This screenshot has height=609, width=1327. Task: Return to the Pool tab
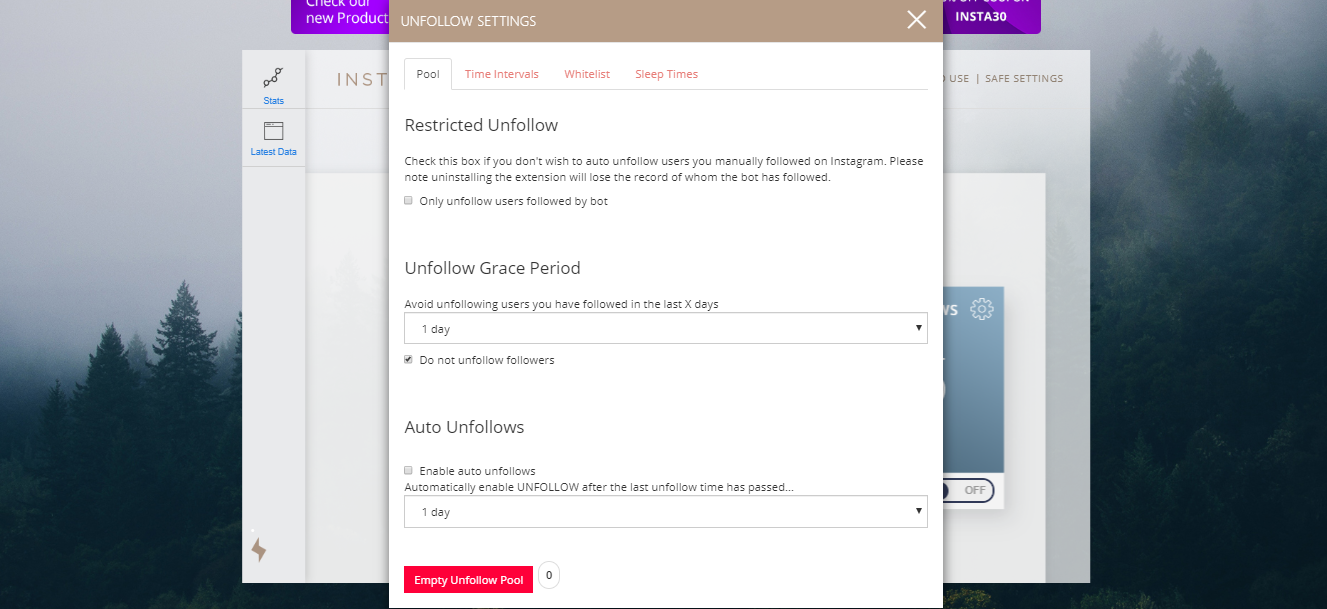click(x=427, y=73)
